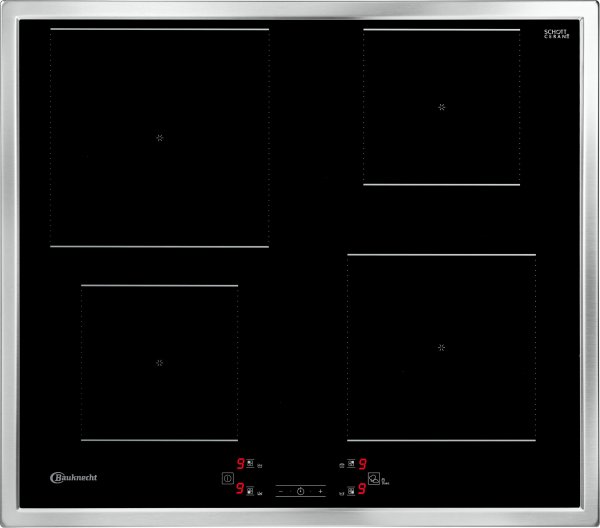Tap the bottom-right red 9 display

pyautogui.click(x=362, y=491)
